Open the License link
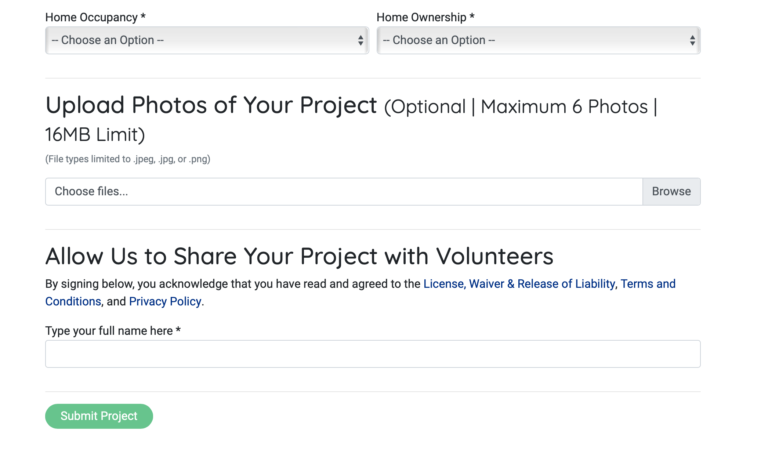This screenshot has width=768, height=453. (x=443, y=284)
